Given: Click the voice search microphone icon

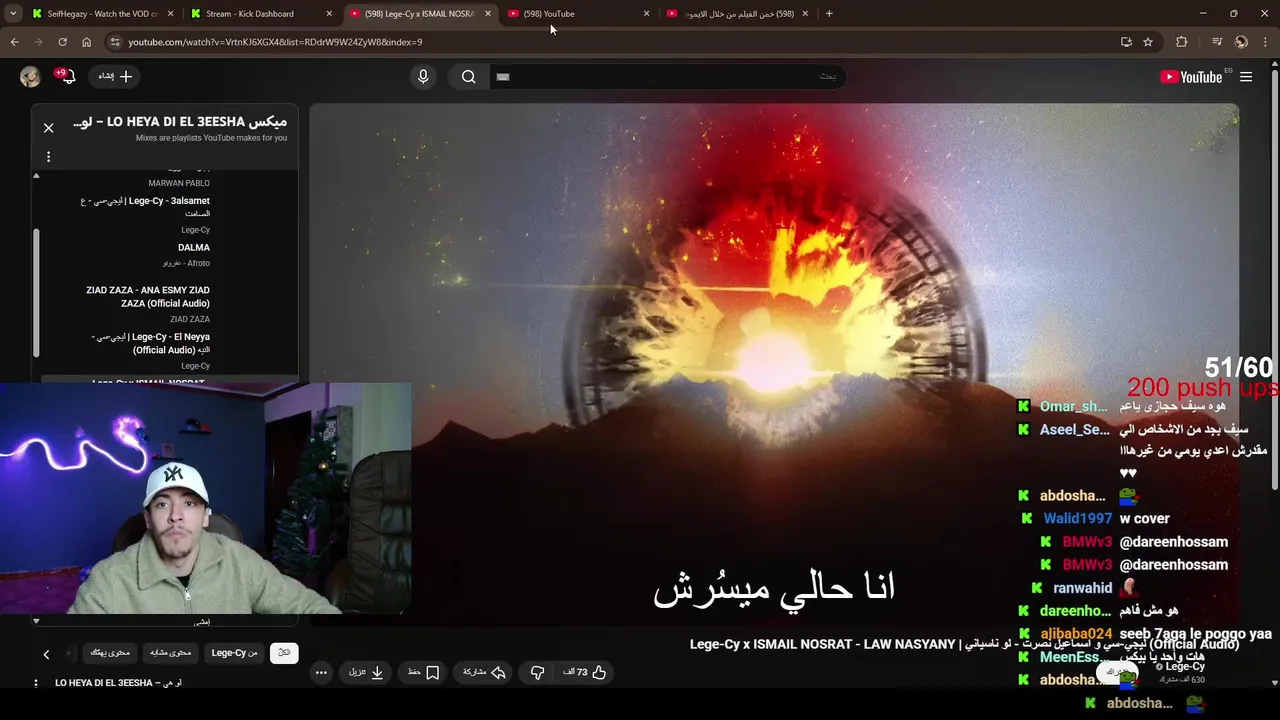Looking at the screenshot, I should pos(423,77).
